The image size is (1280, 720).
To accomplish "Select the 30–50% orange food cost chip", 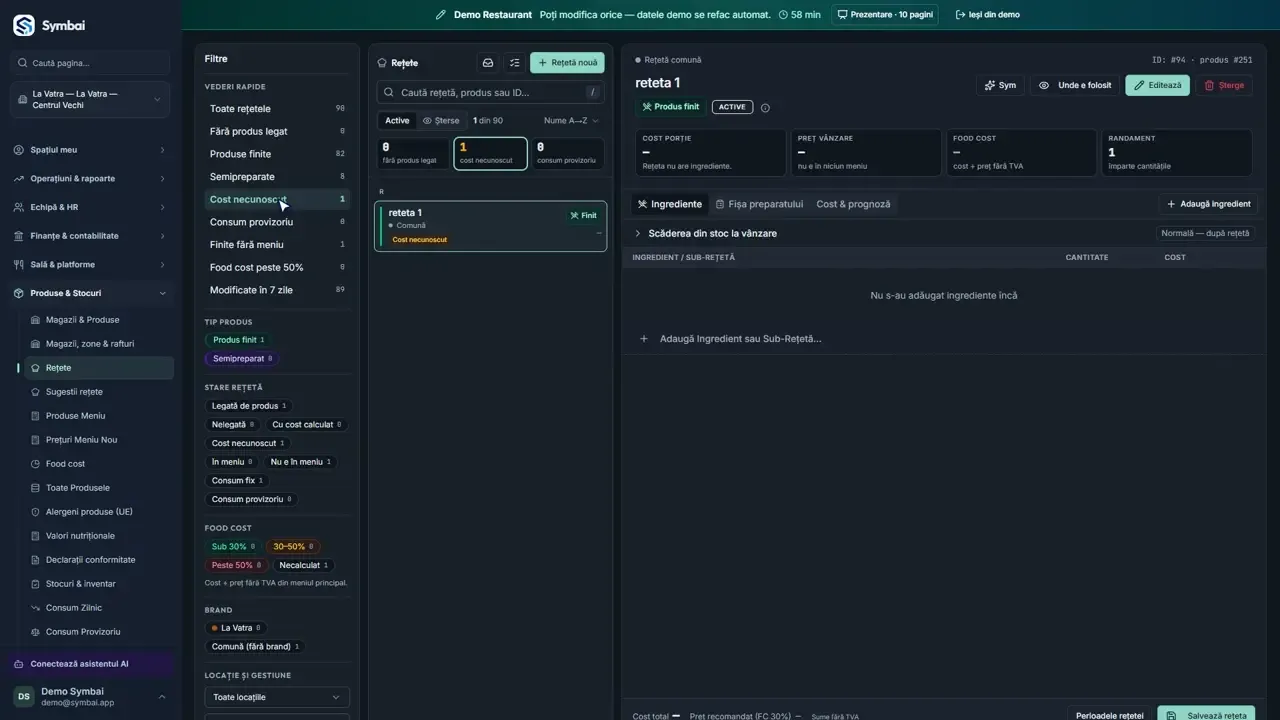I will click(x=293, y=547).
